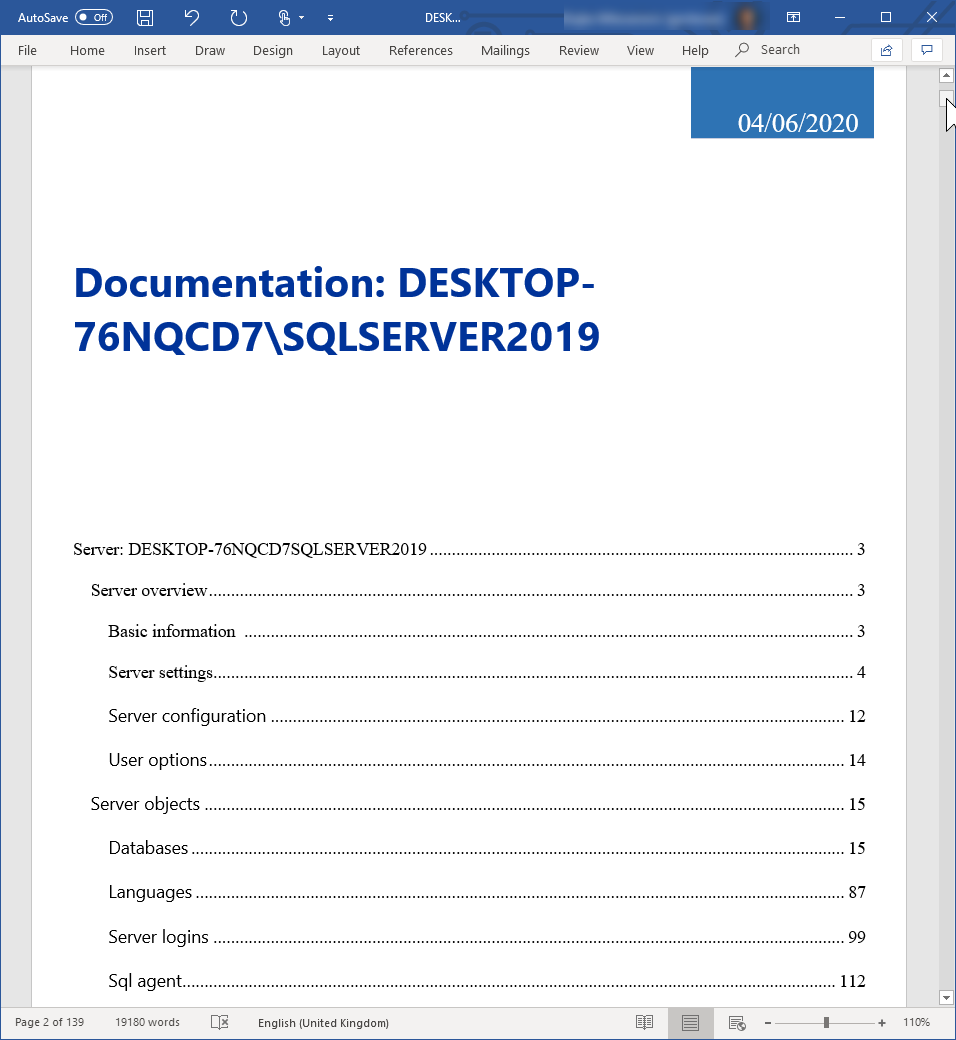The height and width of the screenshot is (1040, 956).
Task: Jump to Server overview section
Action: click(478, 590)
